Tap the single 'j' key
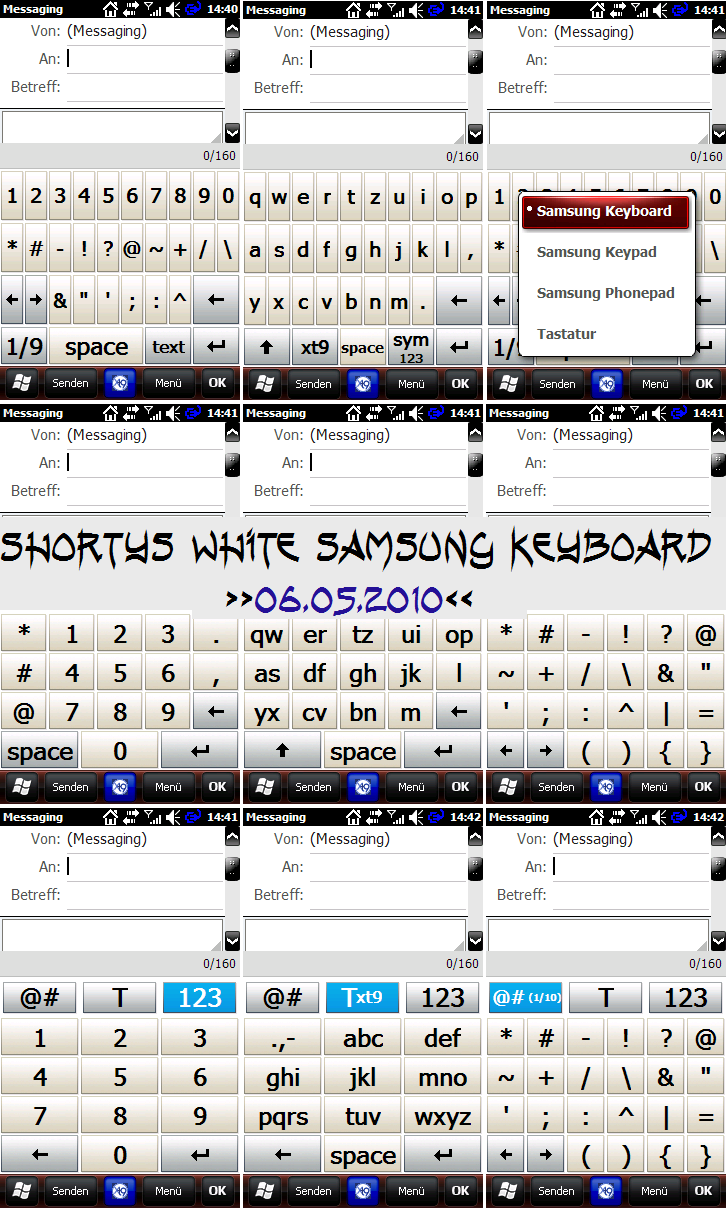This screenshot has width=726, height=1210. point(399,249)
